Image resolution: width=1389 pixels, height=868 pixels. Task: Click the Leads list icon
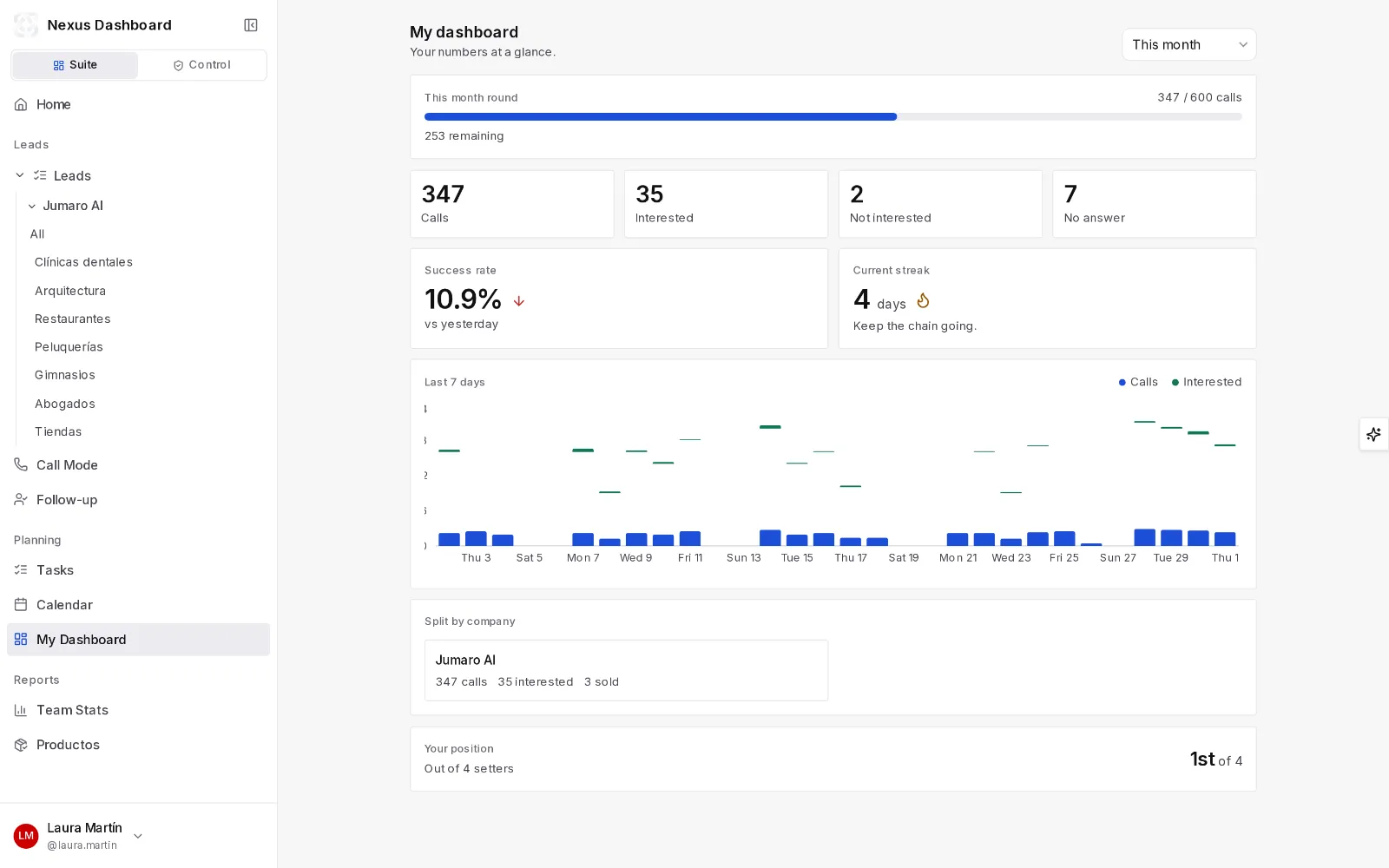point(40,175)
